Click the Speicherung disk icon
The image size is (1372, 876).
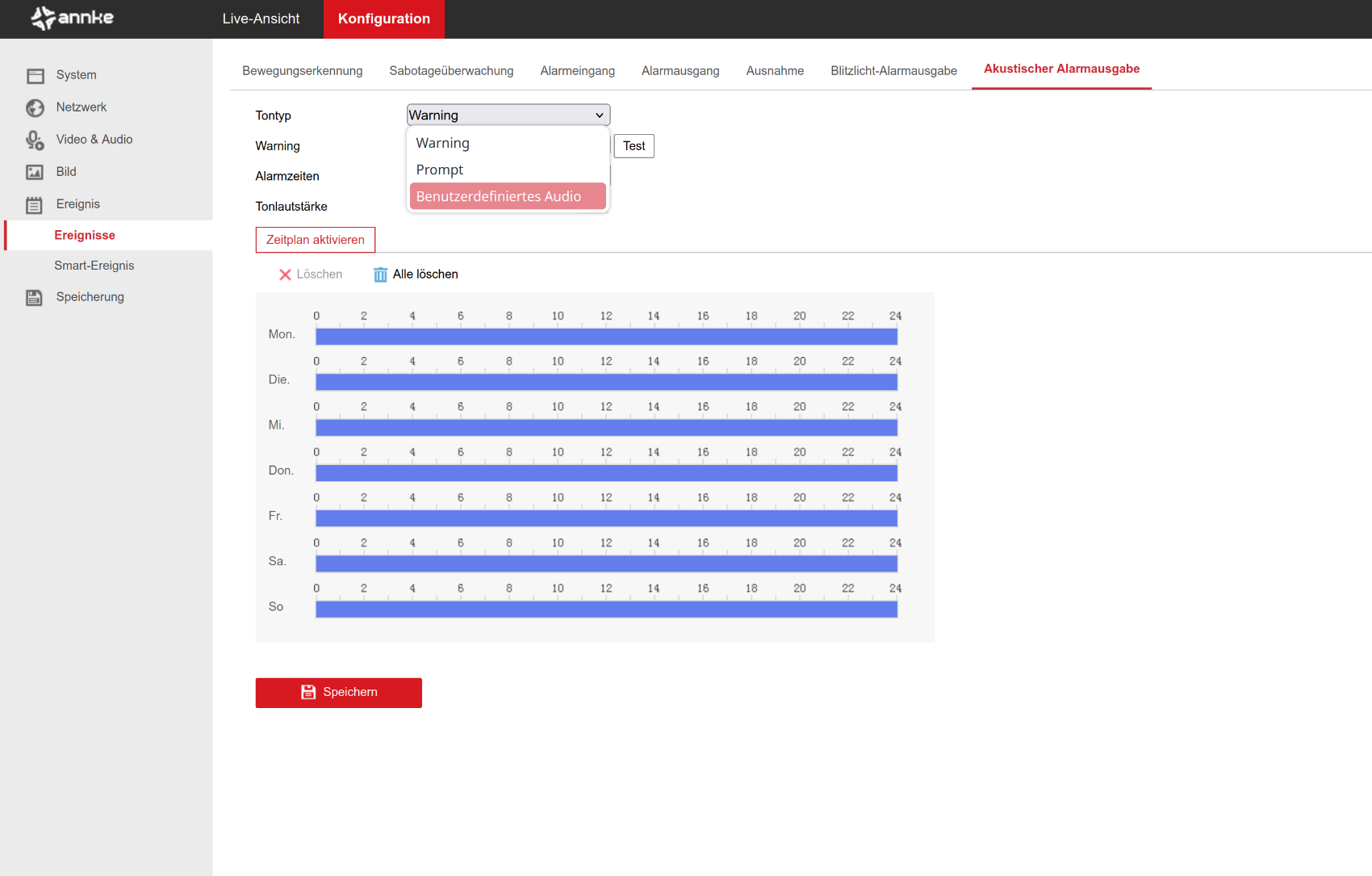click(34, 297)
